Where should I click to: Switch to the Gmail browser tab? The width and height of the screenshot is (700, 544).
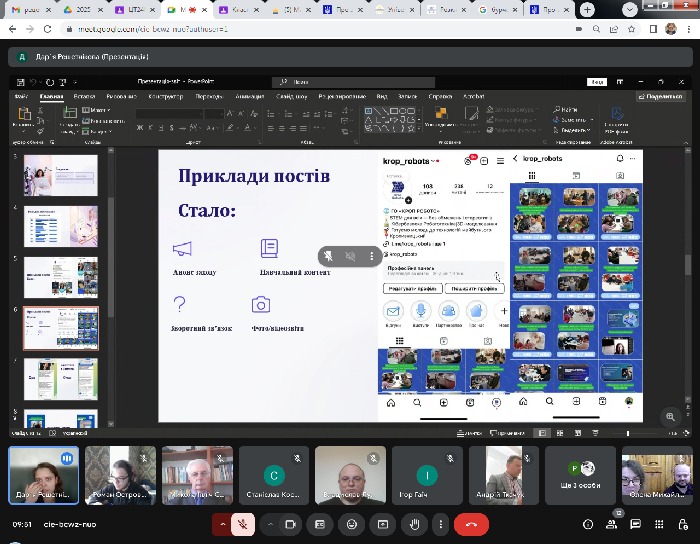coord(30,9)
